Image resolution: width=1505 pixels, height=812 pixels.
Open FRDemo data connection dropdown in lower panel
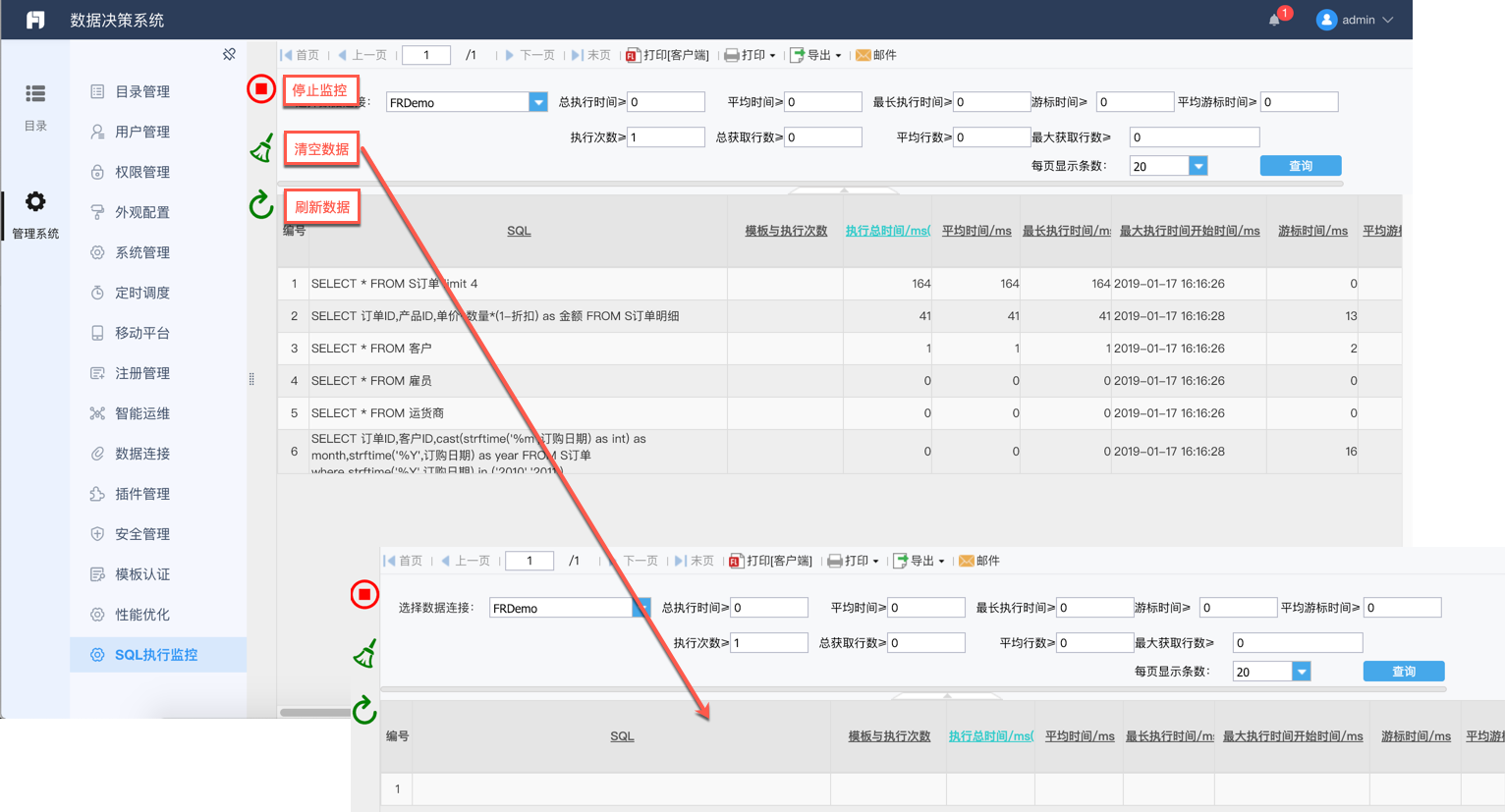coord(641,608)
